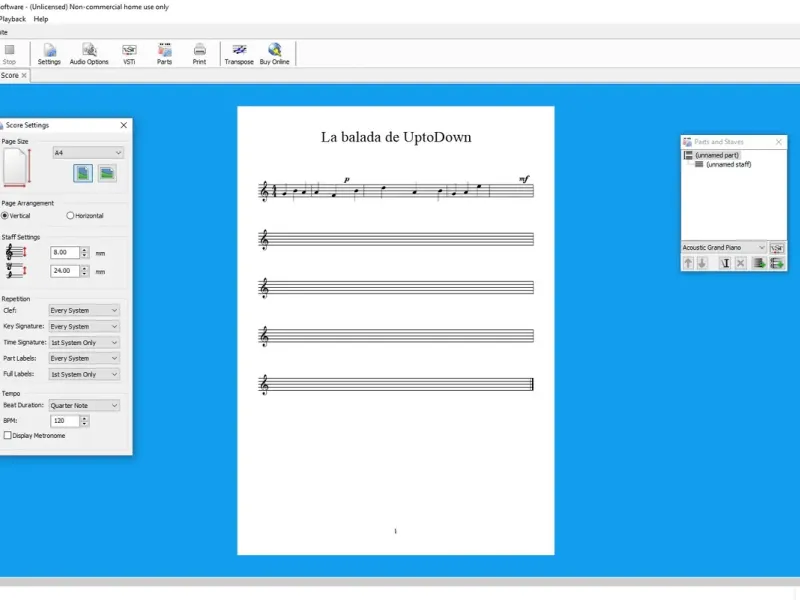Viewport: 800px width, 600px height.
Task: Open the A4 page size dropdown
Action: (88, 153)
